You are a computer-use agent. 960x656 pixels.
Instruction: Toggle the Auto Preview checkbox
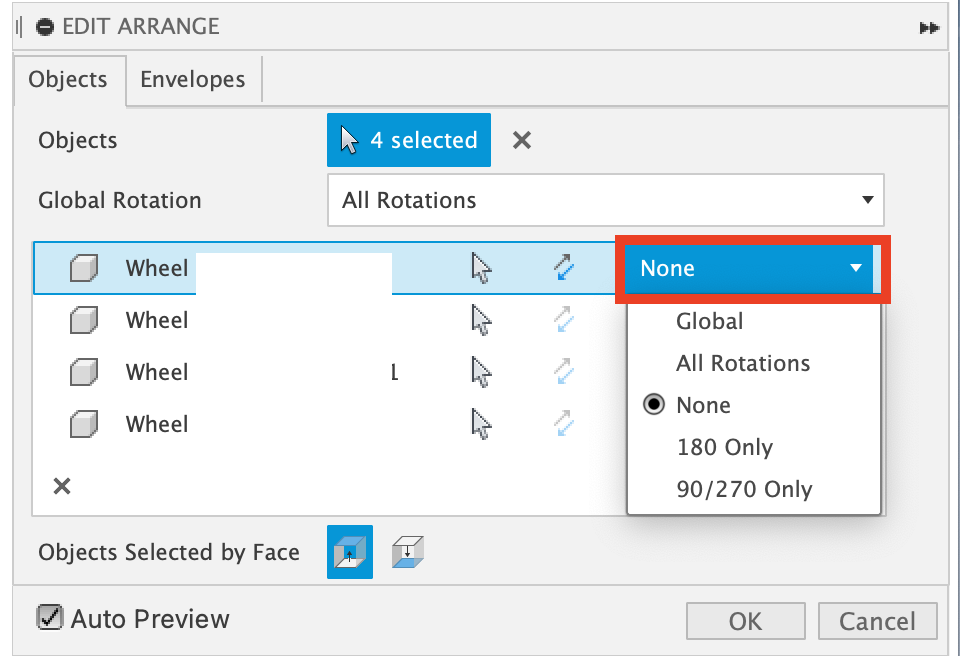pyautogui.click(x=50, y=618)
